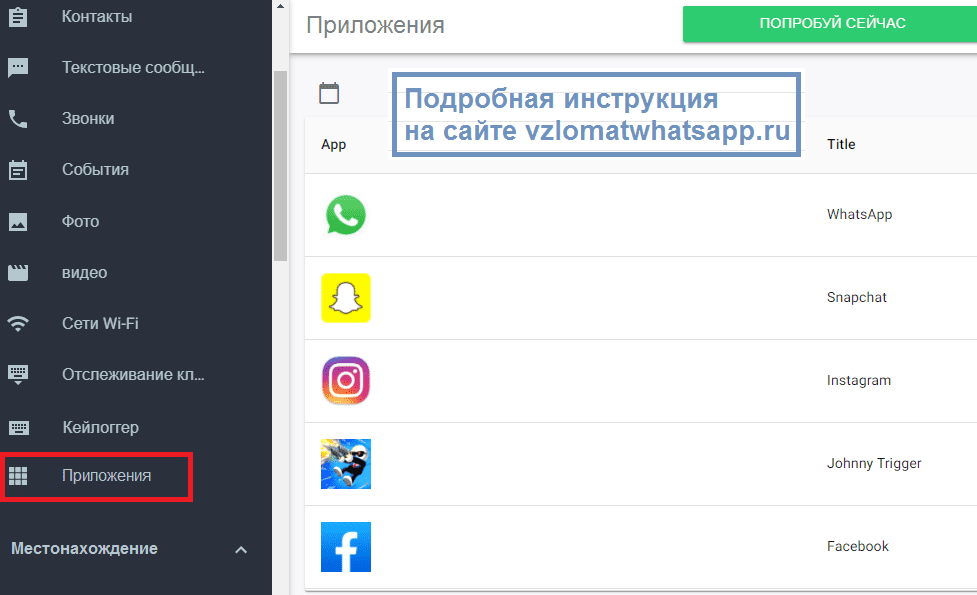Viewport: 977px width, 595px height.
Task: Click the Кейлоггер keyboard icon
Action: coord(19,427)
